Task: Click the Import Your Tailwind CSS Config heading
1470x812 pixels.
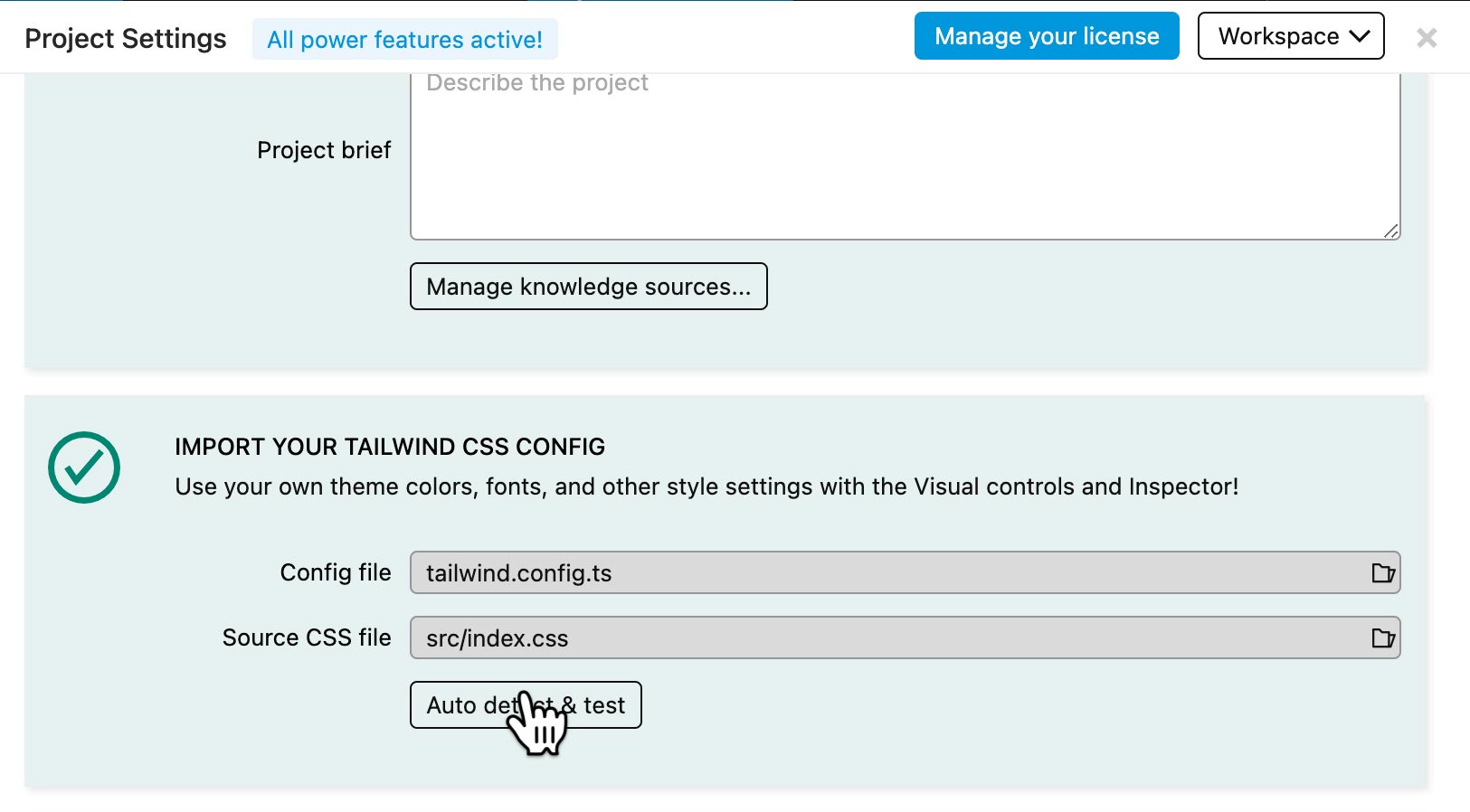Action: [x=390, y=447]
